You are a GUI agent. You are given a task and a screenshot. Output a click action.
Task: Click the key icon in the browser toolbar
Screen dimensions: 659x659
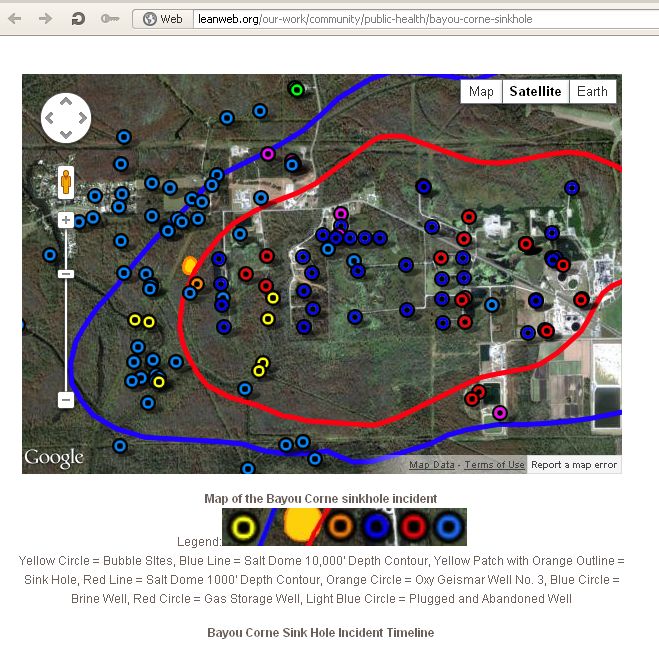[110, 19]
